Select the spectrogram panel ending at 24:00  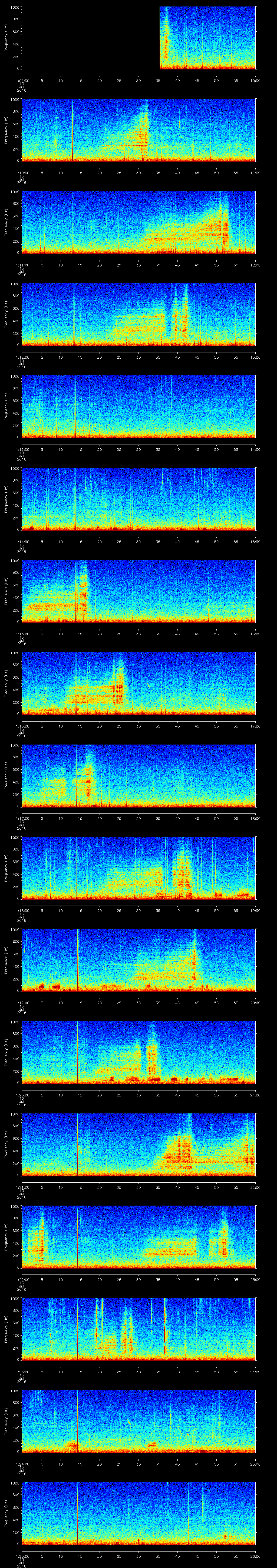[139, 1329]
